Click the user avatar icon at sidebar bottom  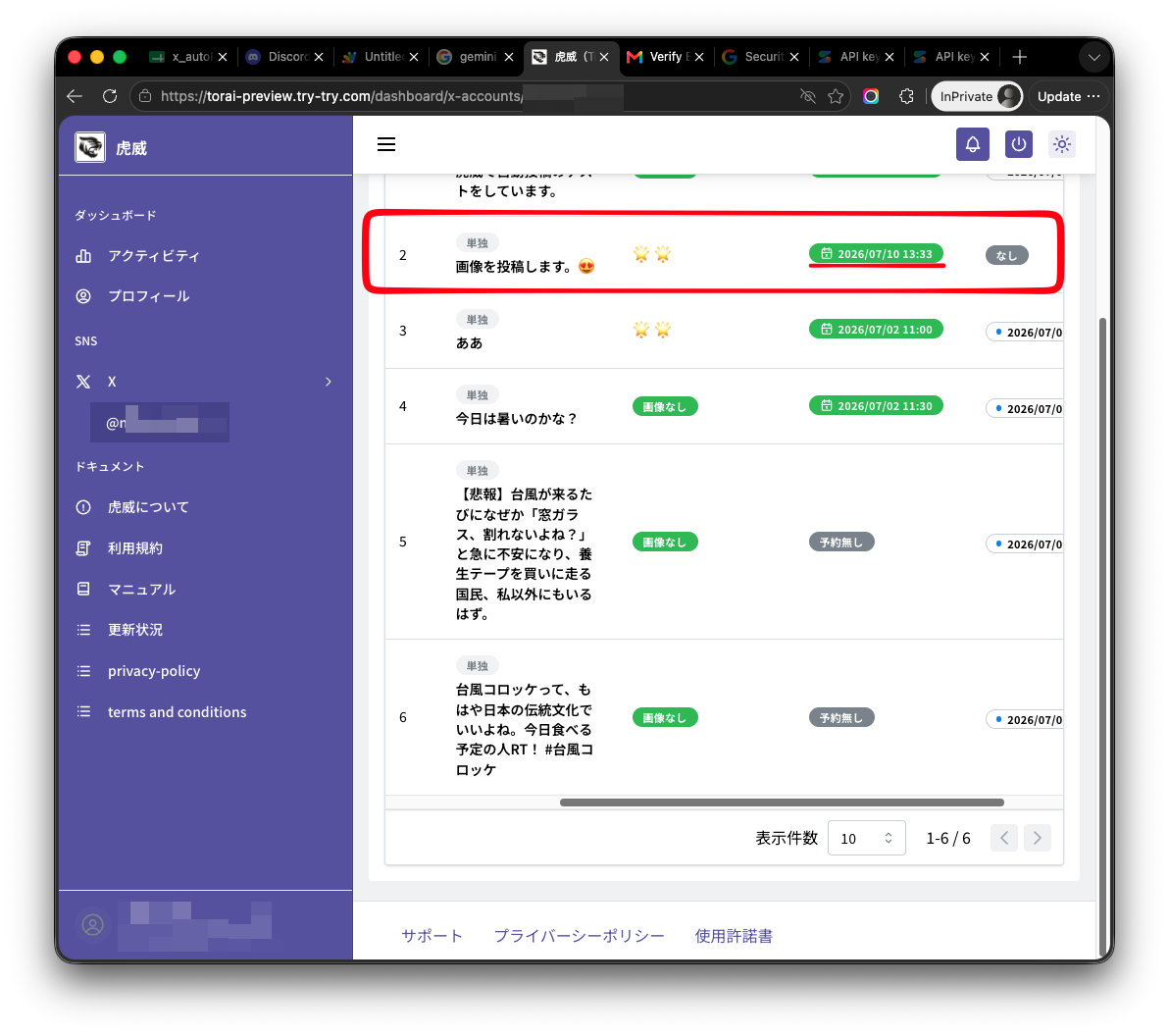pos(93,925)
